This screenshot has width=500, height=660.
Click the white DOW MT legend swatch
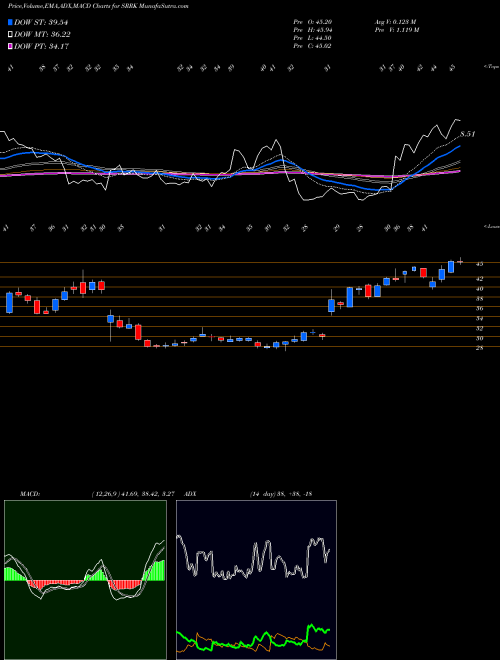coord(10,35)
